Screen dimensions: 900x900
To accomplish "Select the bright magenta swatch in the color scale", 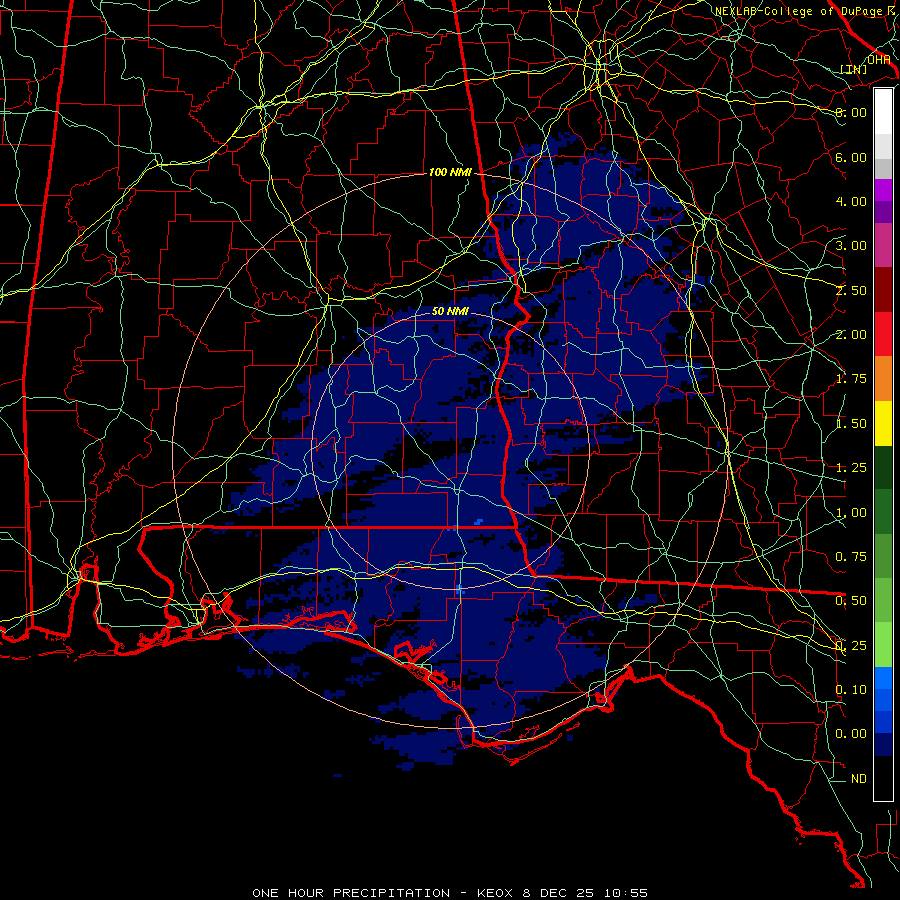I will pos(883,190).
